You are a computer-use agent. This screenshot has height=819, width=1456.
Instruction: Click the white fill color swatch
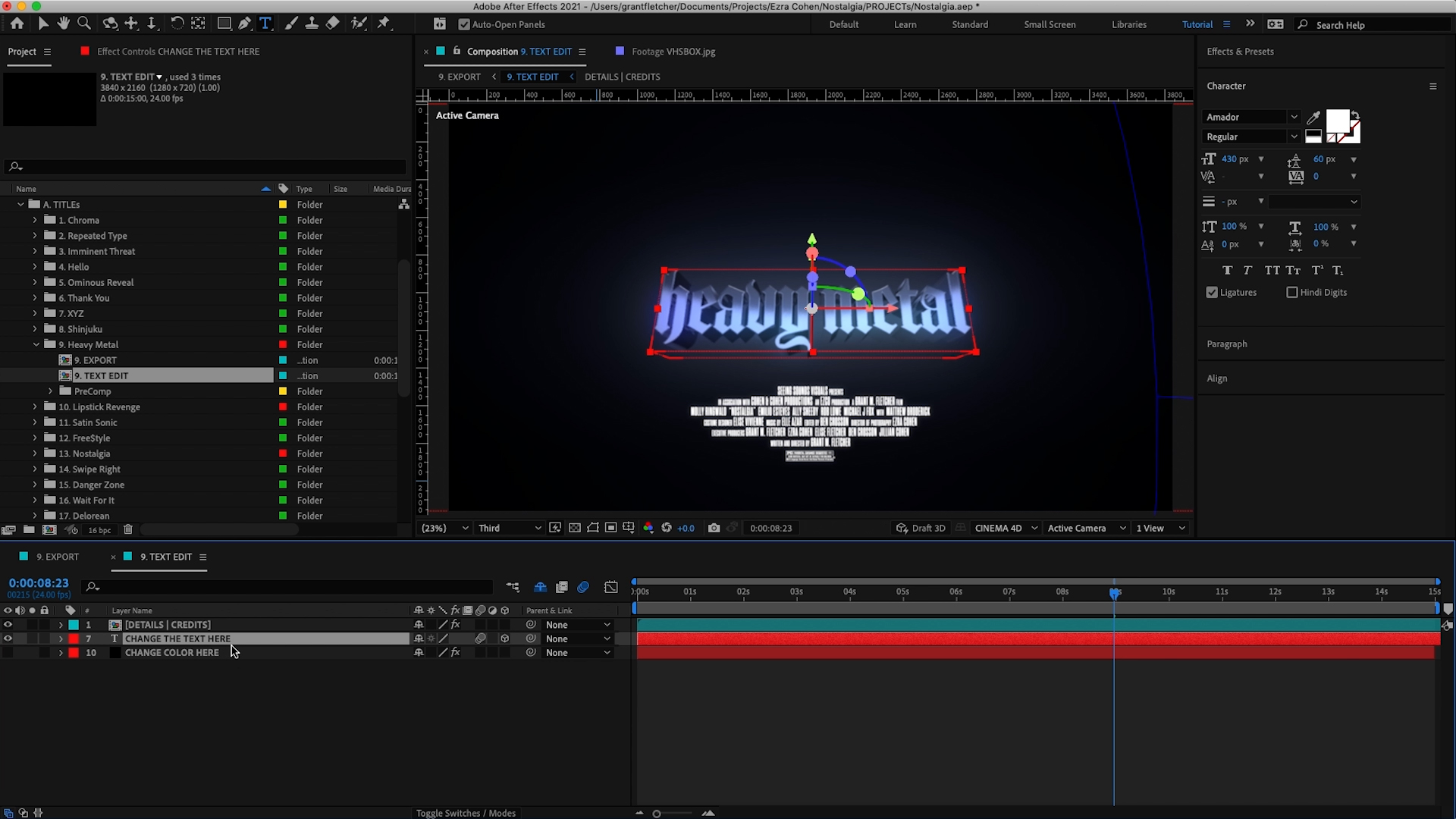[1337, 121]
